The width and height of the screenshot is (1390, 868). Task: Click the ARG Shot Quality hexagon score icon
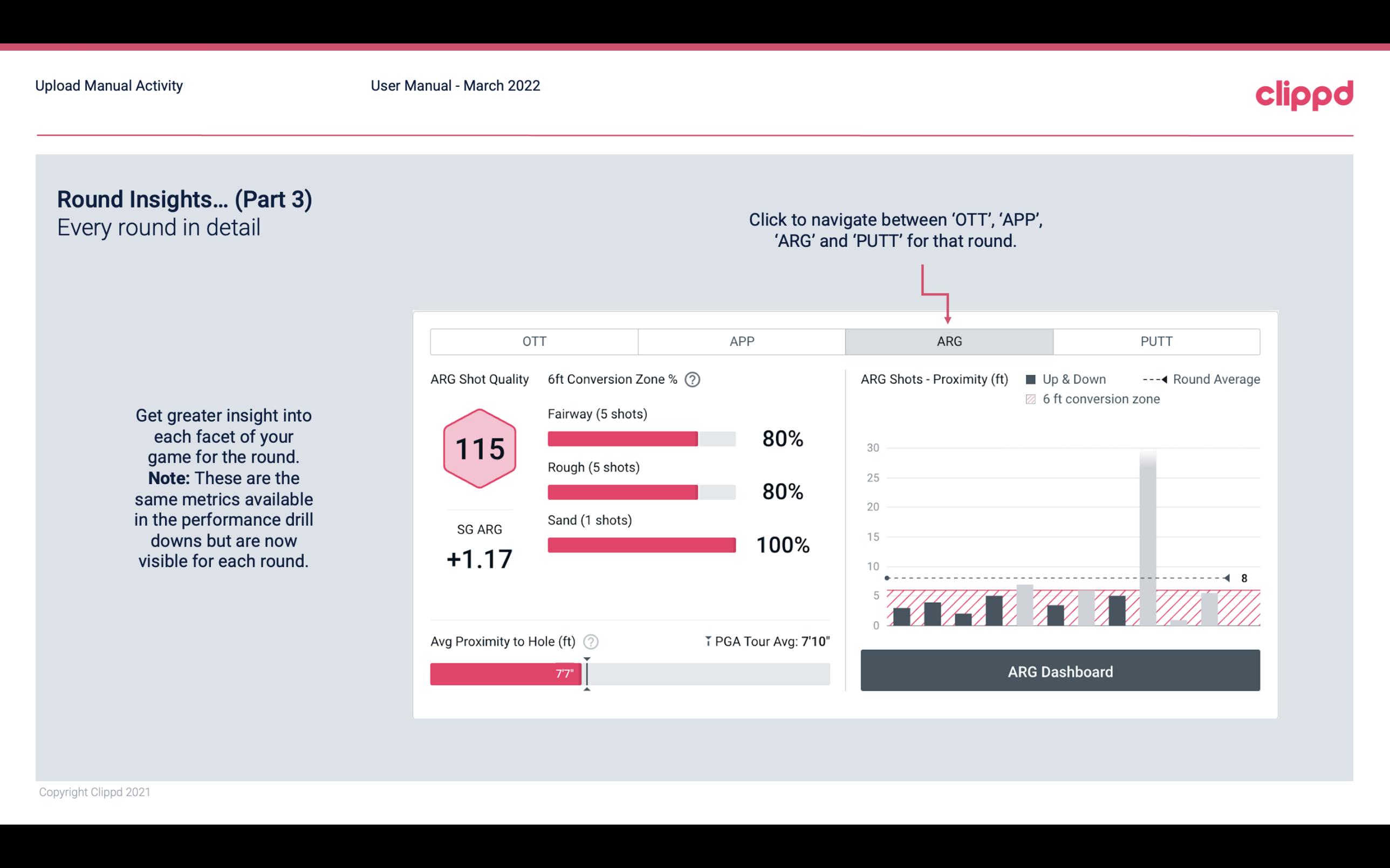coord(480,448)
